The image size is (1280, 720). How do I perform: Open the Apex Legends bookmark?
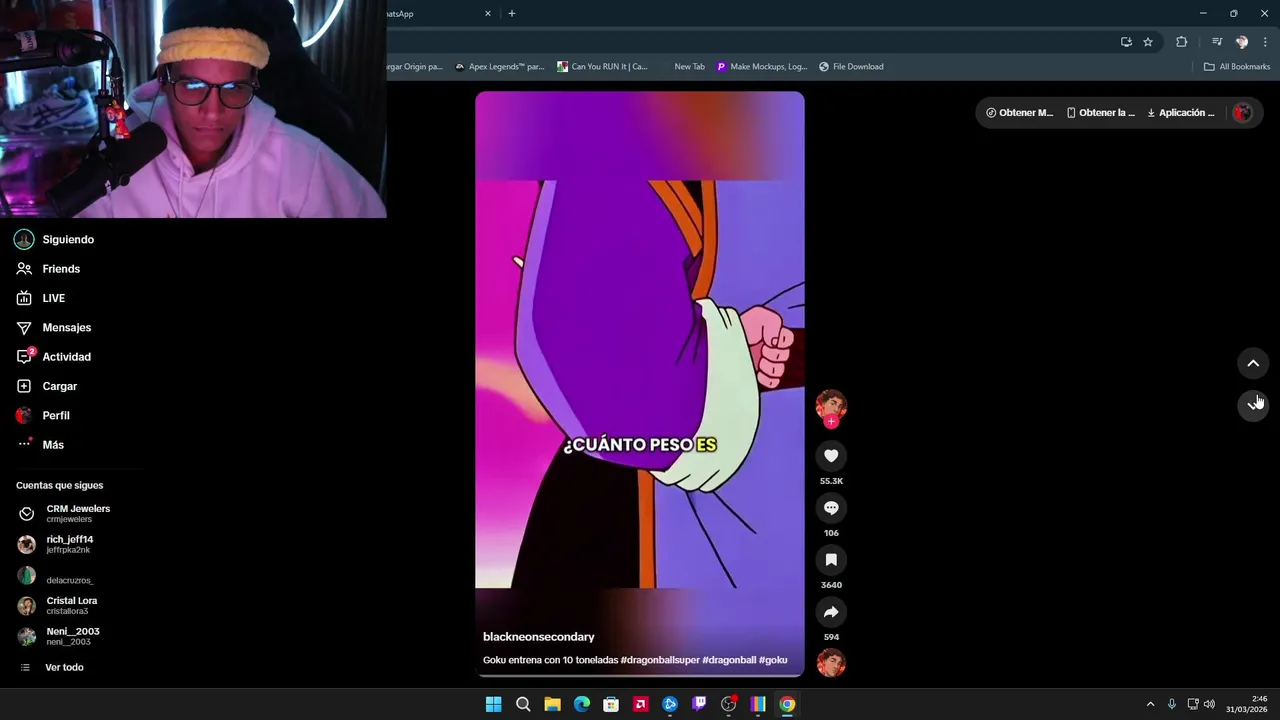tap(499, 67)
